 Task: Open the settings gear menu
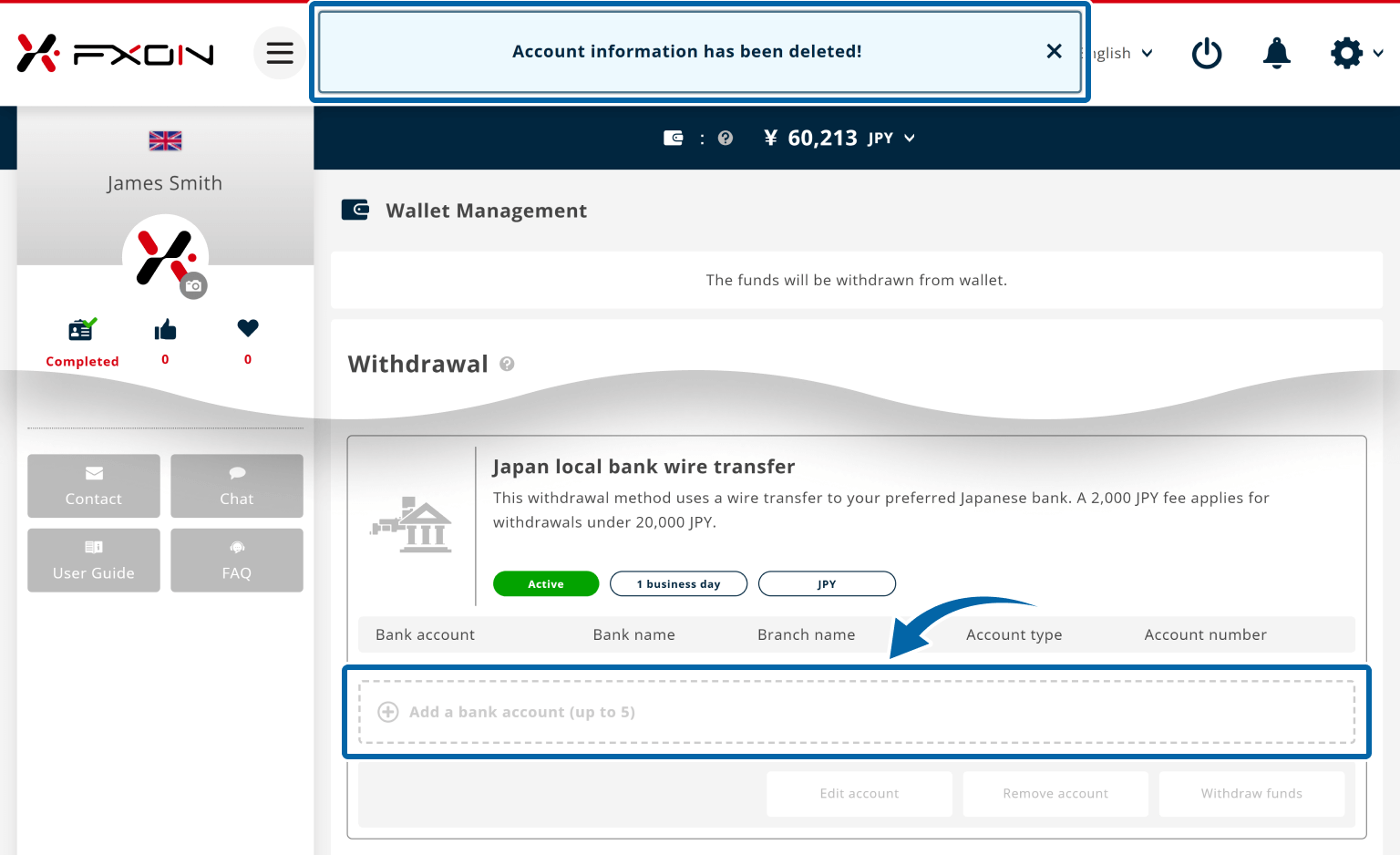tap(1347, 53)
